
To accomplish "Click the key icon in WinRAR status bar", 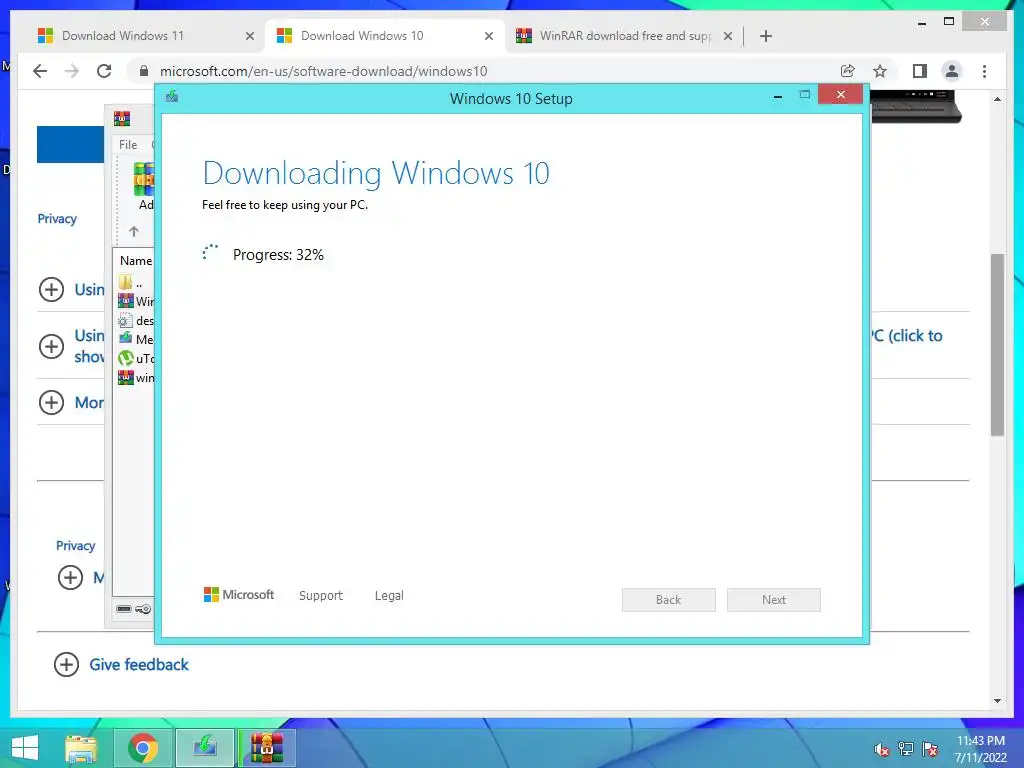I will click(x=143, y=609).
